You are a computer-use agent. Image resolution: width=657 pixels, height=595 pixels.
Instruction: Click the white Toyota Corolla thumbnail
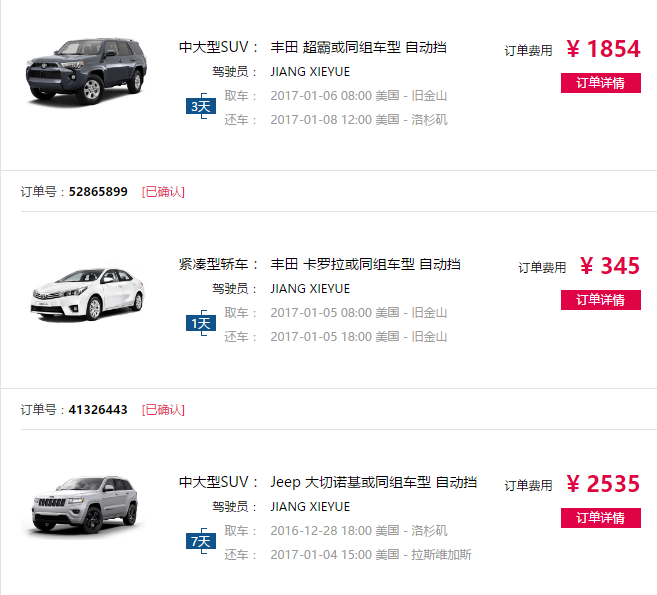87,295
